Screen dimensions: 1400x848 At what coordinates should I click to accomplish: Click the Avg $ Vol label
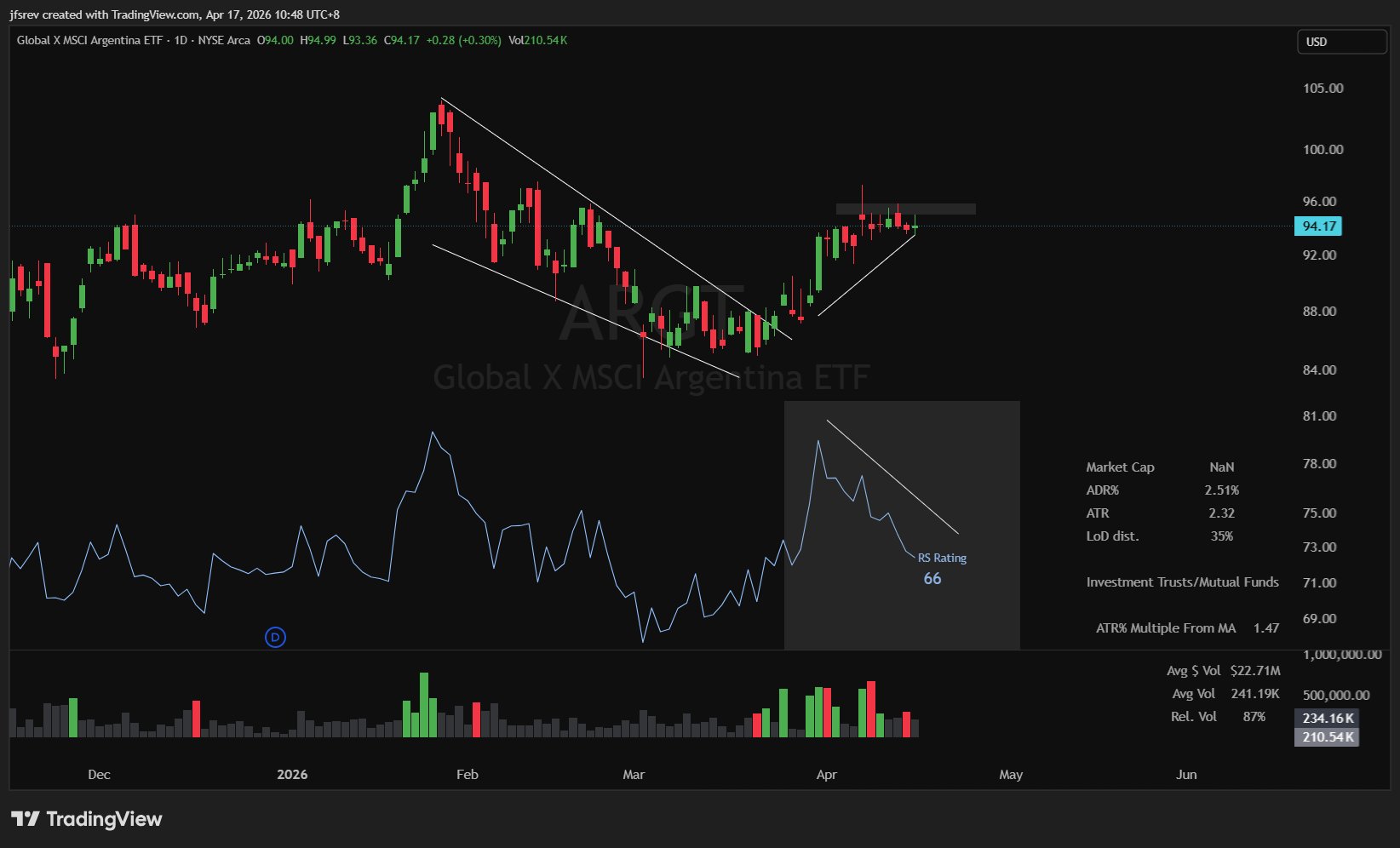click(1193, 671)
